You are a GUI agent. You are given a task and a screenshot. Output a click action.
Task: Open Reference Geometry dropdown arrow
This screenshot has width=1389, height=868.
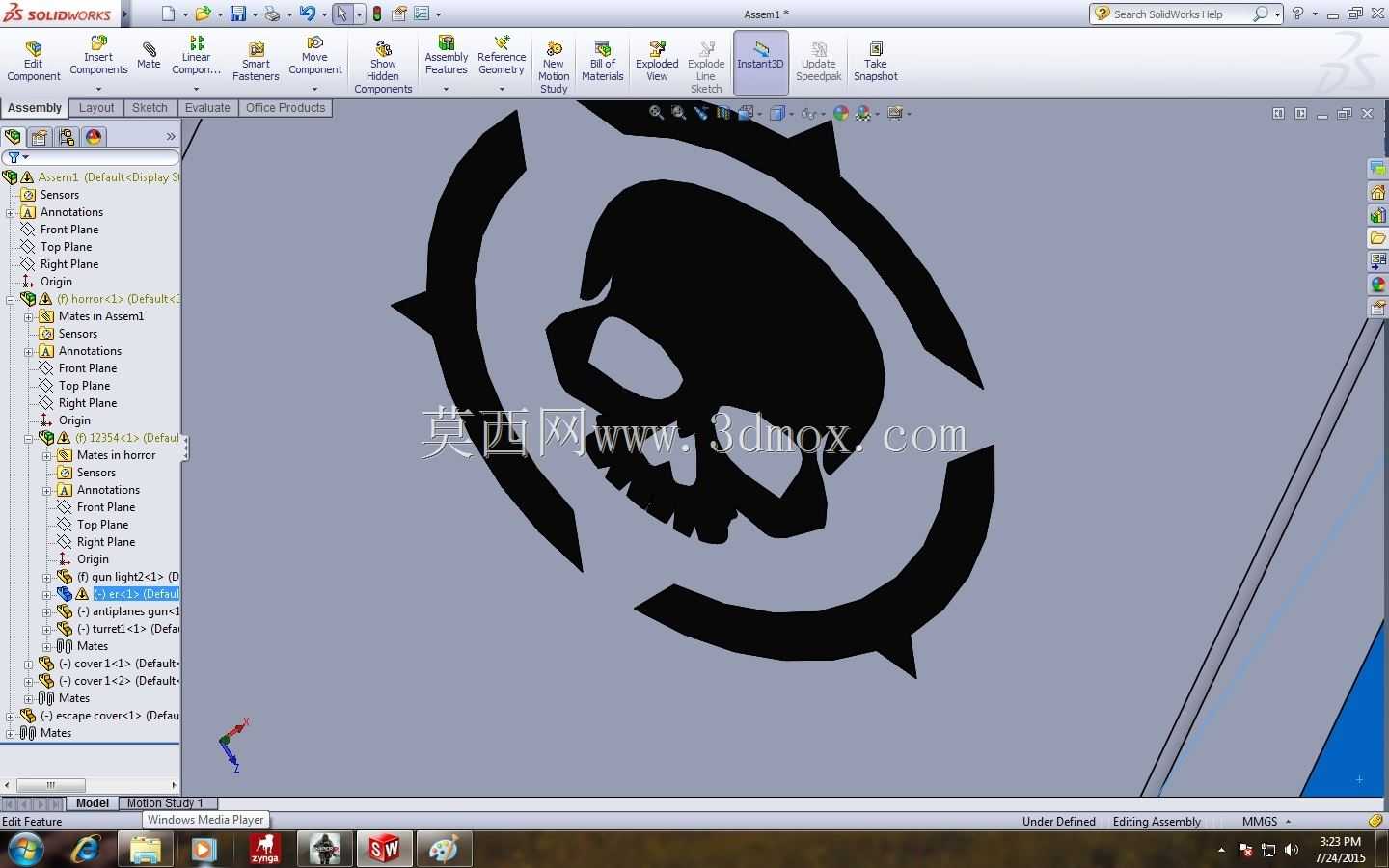click(x=502, y=89)
